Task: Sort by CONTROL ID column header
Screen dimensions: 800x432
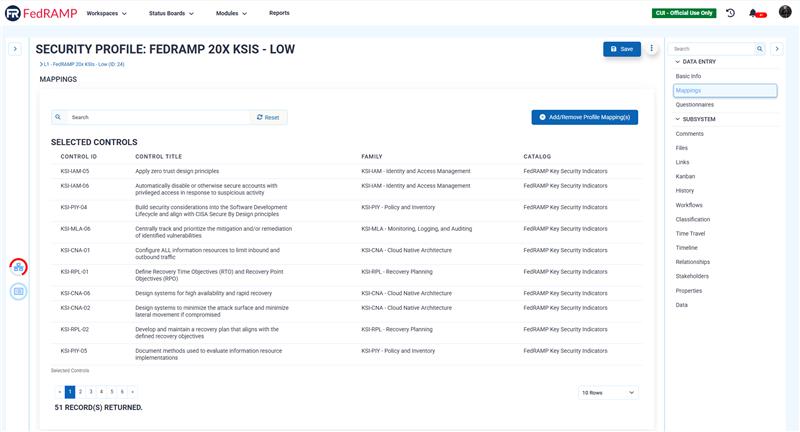Action: pos(79,157)
